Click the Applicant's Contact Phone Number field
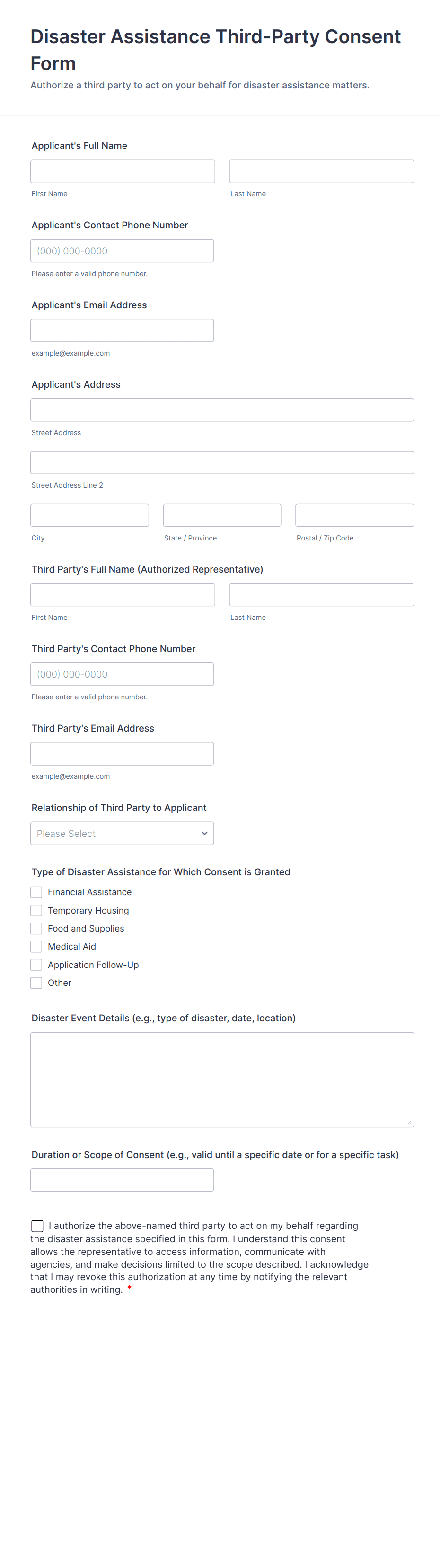 click(122, 251)
